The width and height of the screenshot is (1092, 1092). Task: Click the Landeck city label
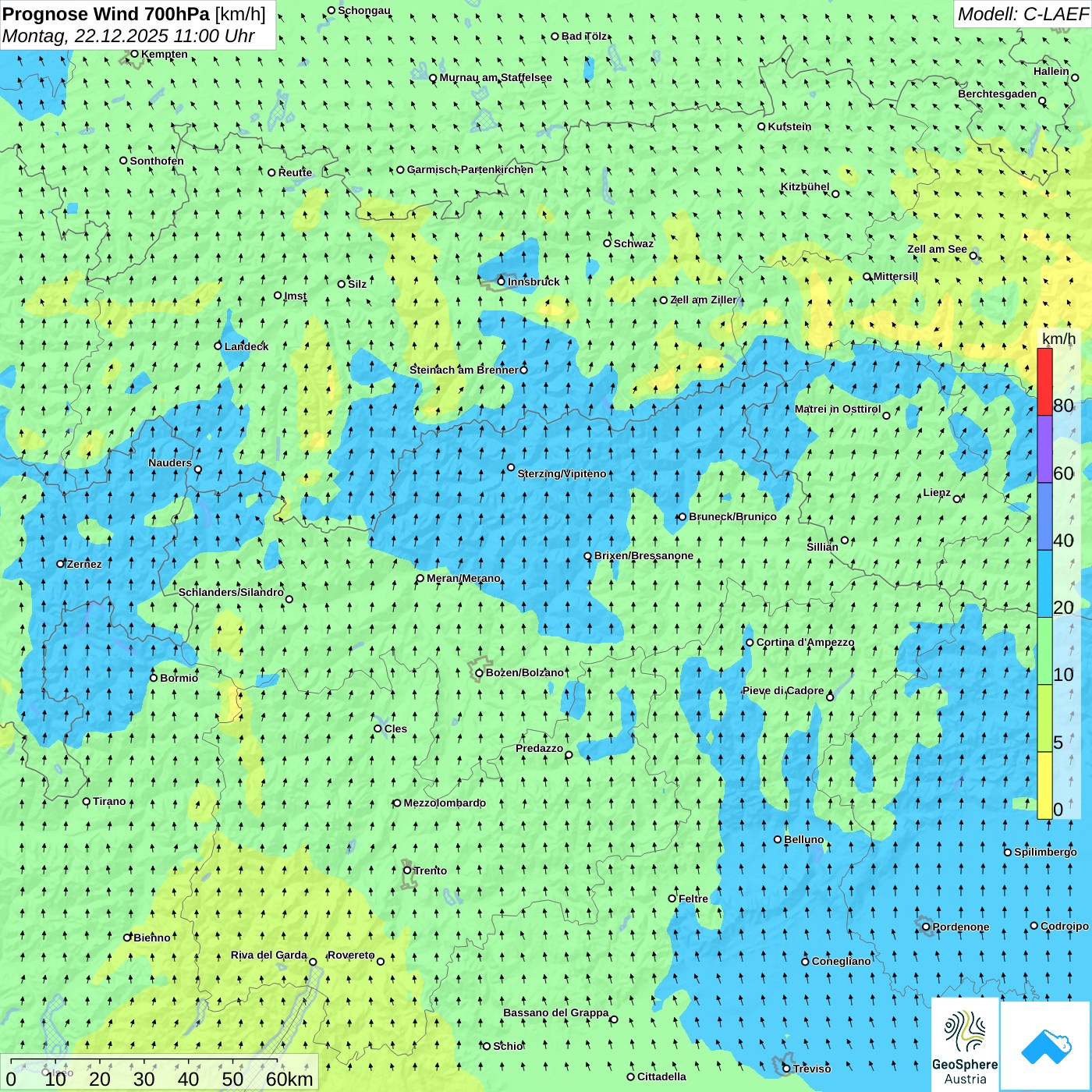click(x=246, y=346)
